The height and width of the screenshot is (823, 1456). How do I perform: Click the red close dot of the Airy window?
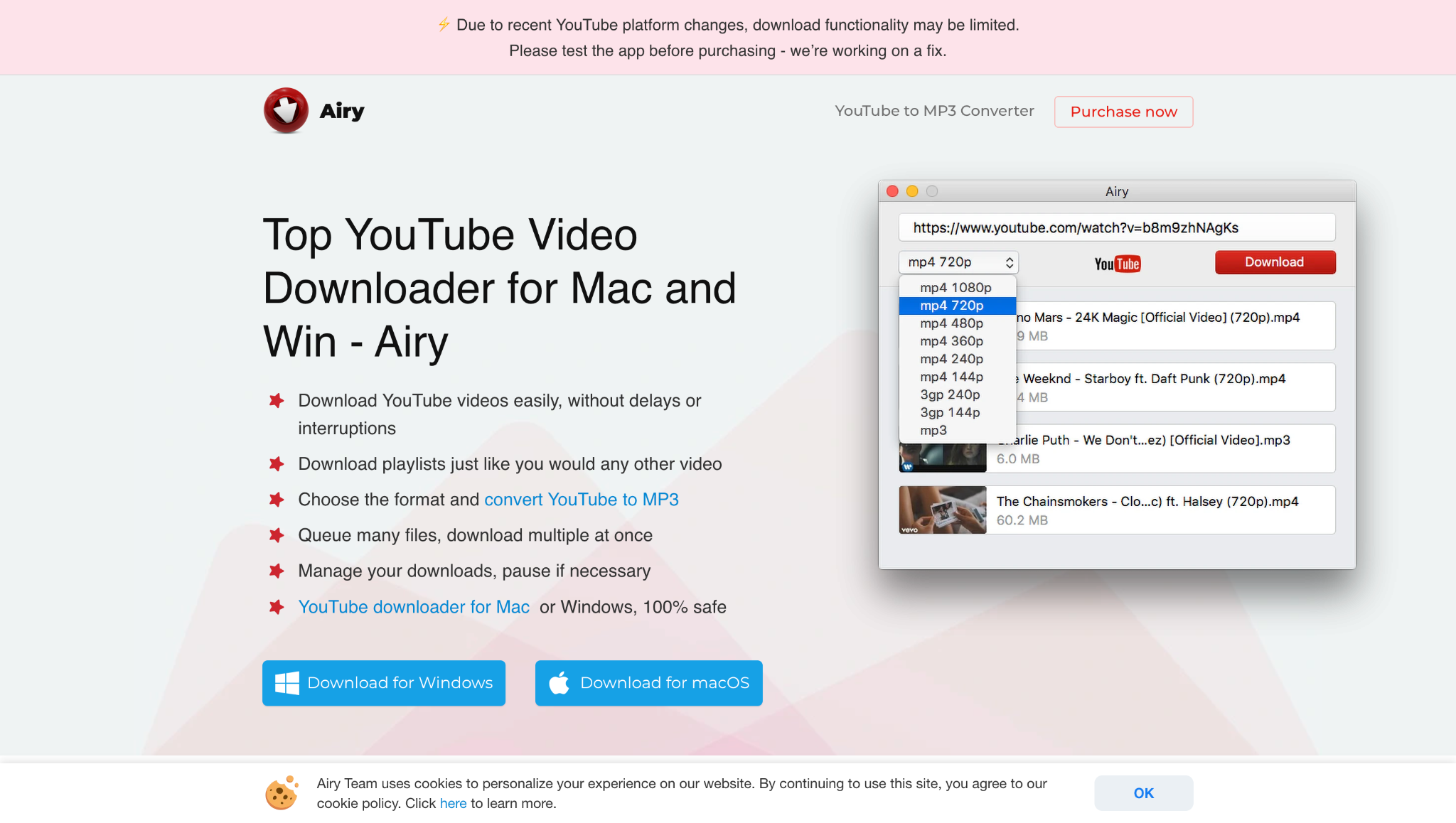click(892, 191)
